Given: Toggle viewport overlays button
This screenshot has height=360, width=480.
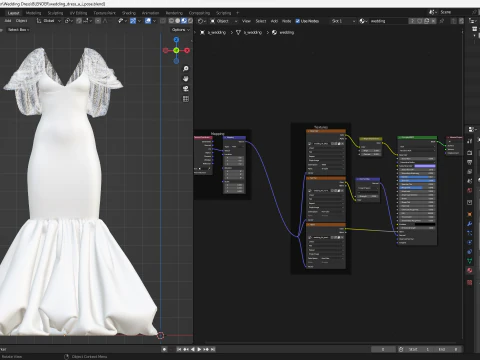Looking at the screenshot, I should coord(148,21).
